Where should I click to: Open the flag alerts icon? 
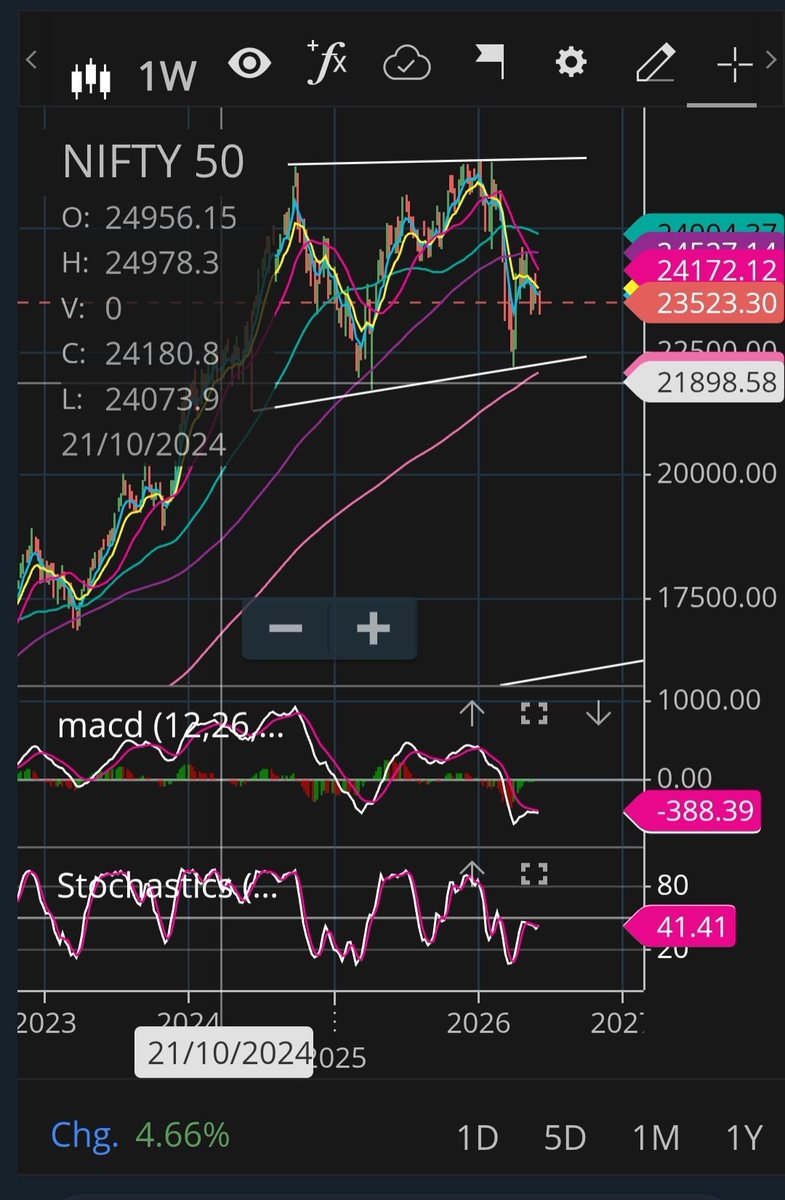[x=489, y=63]
